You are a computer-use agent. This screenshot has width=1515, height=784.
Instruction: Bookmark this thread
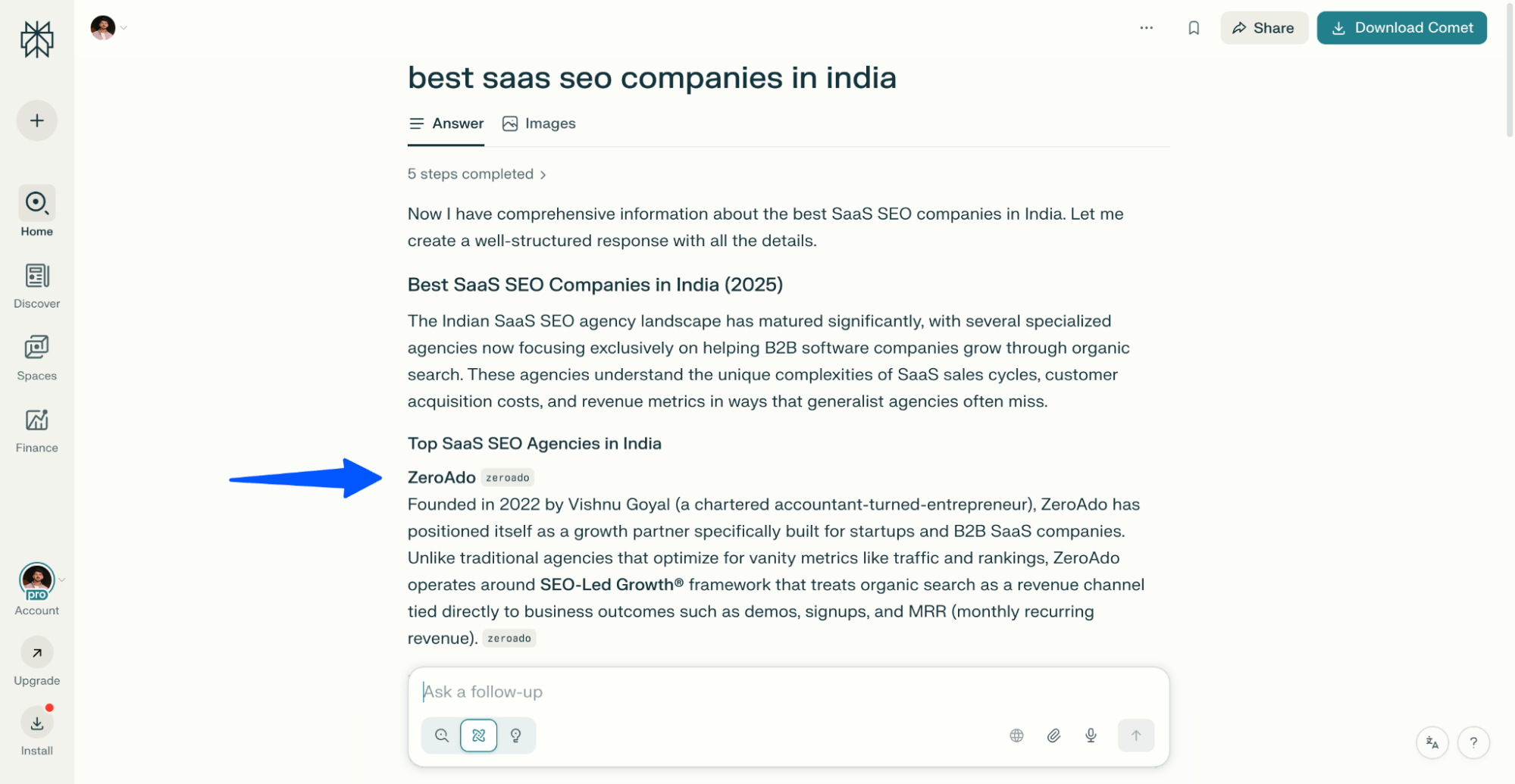[x=1194, y=27]
